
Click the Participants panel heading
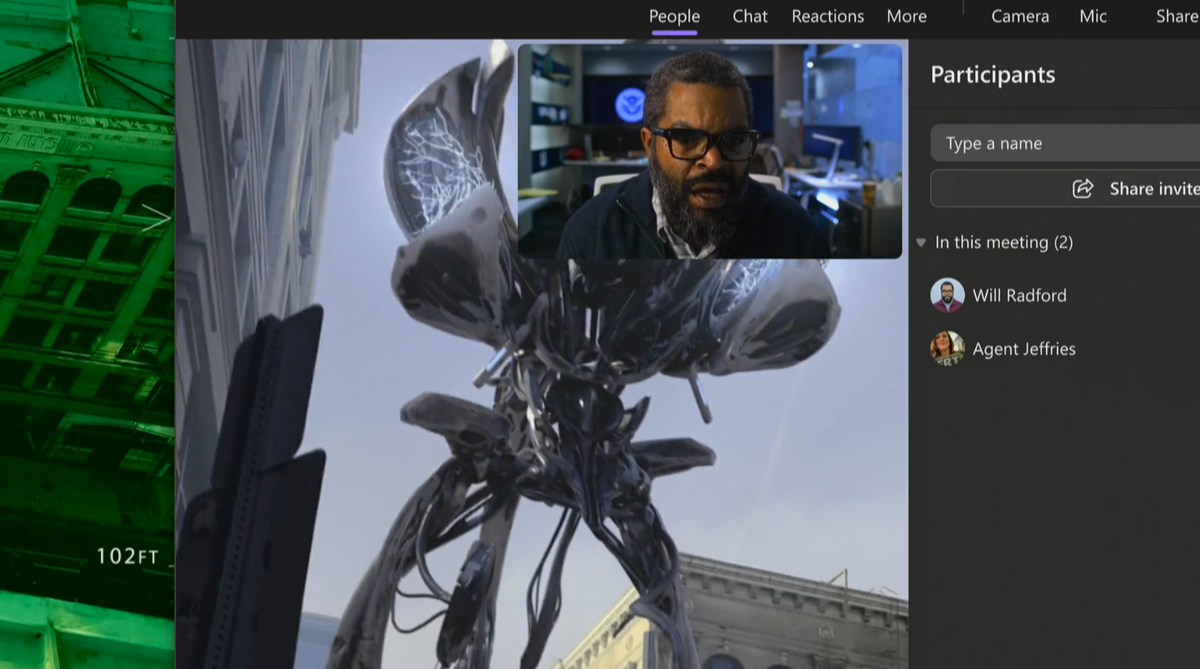click(x=992, y=75)
